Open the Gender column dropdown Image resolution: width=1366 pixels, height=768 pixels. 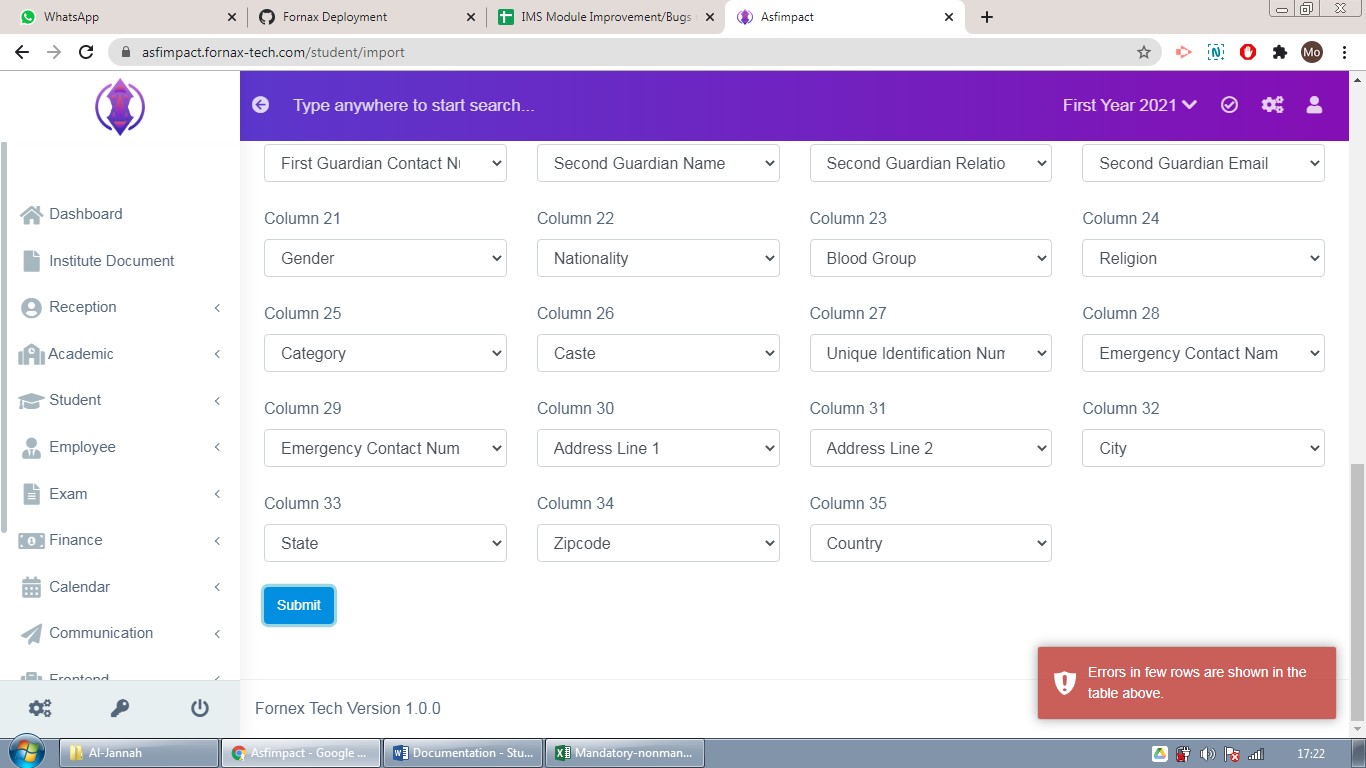point(385,258)
